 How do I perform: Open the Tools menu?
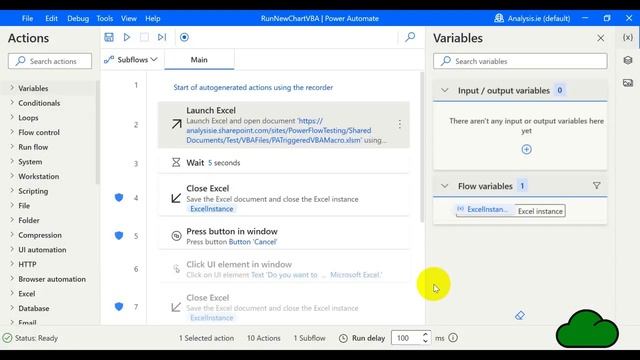coord(104,18)
